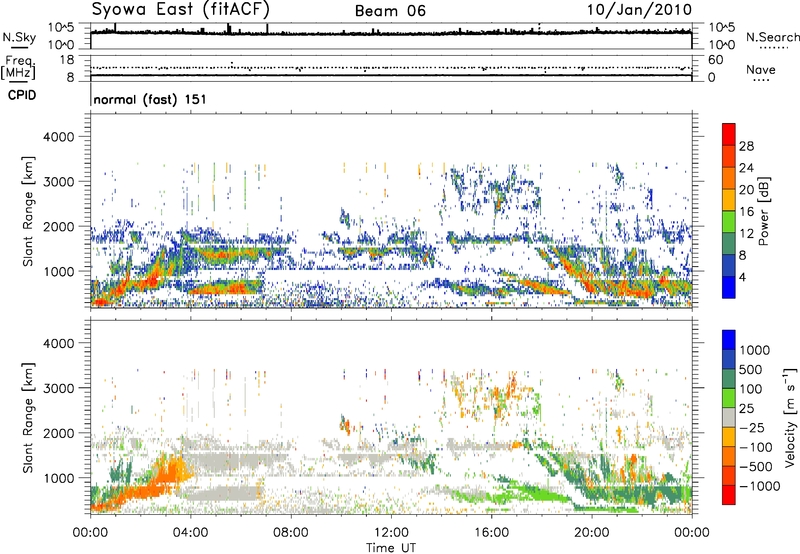Click the '3000' range label on velocity panel

pyautogui.click(x=58, y=388)
